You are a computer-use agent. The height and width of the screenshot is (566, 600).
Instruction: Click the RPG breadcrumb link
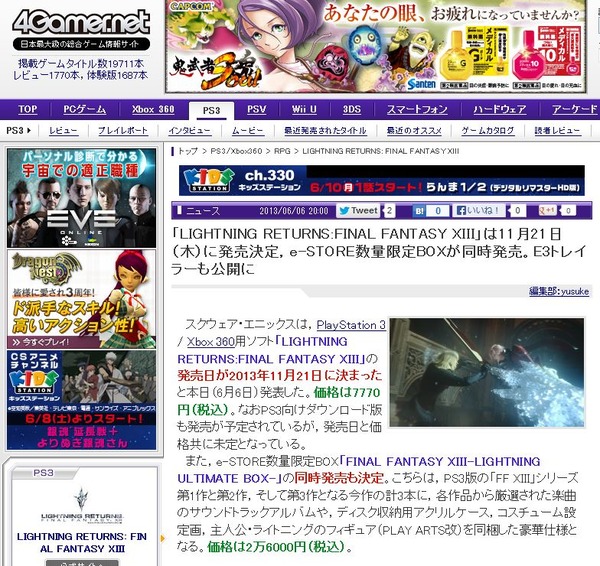coord(282,151)
